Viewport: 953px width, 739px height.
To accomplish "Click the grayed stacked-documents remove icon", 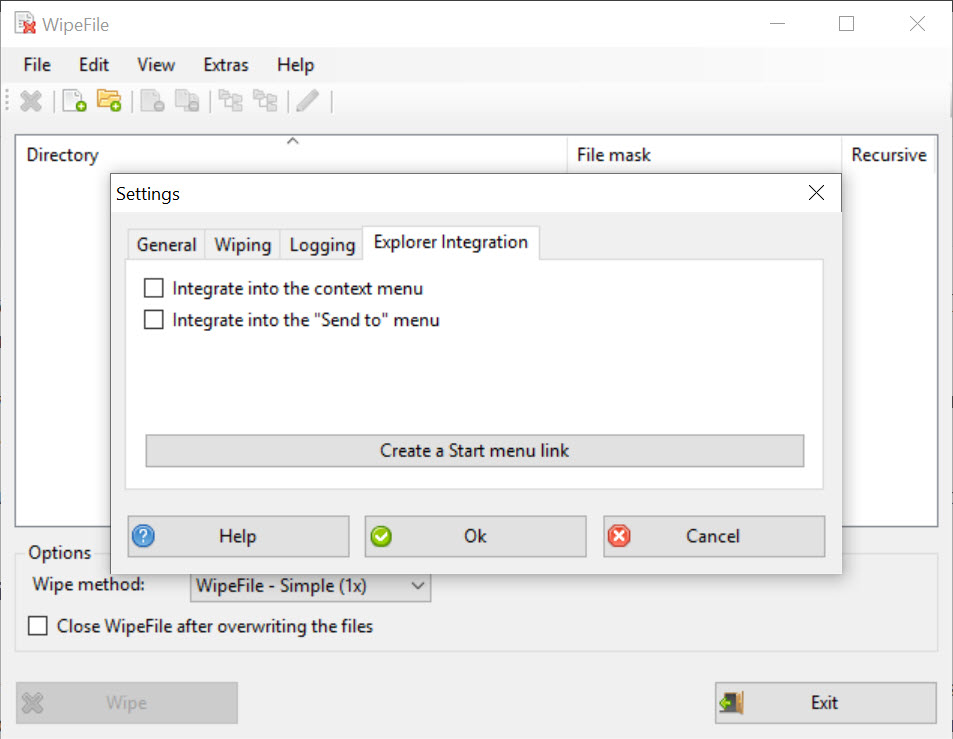I will point(187,101).
